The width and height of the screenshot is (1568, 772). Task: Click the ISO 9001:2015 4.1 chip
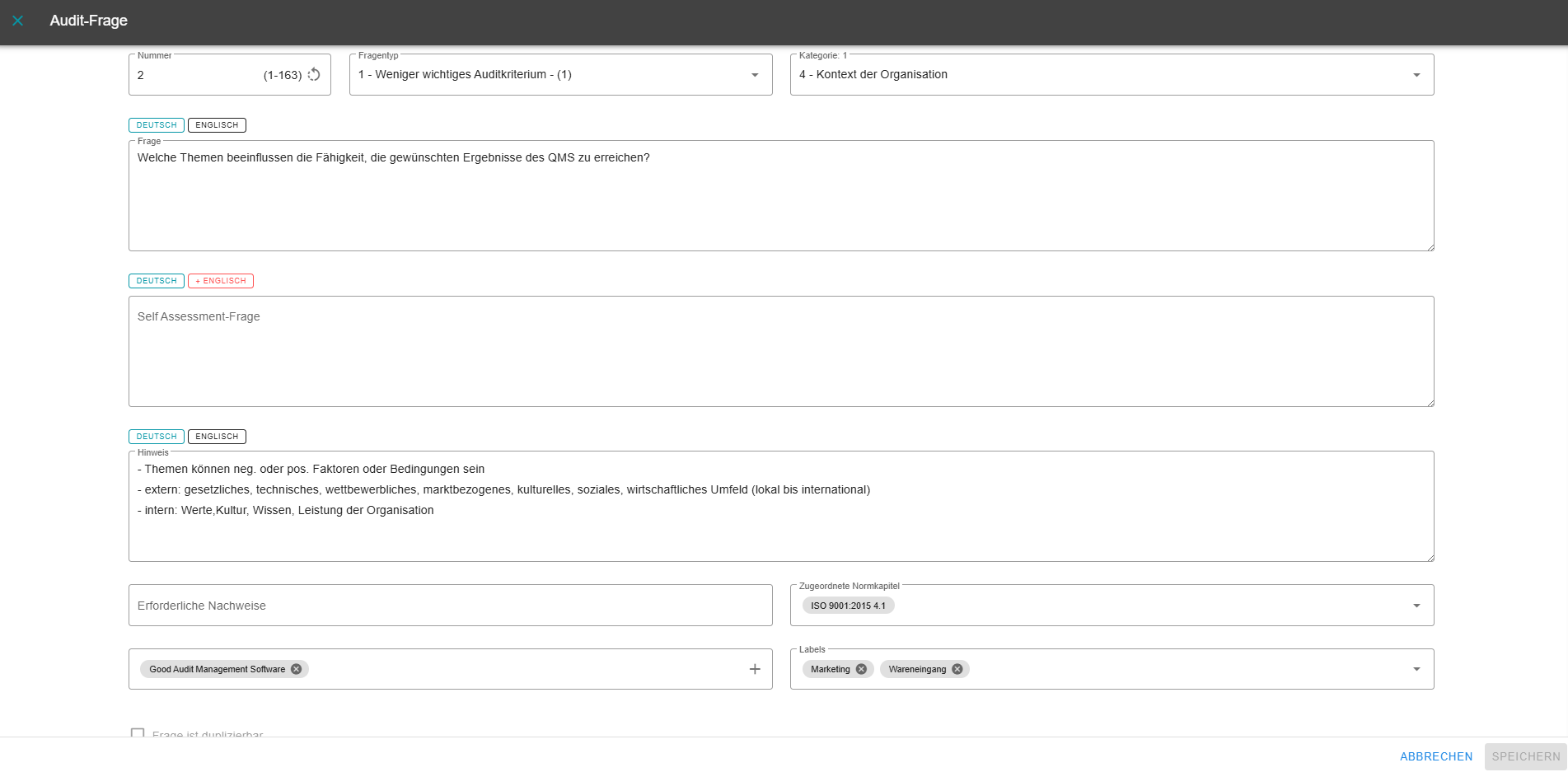pyautogui.click(x=848, y=606)
